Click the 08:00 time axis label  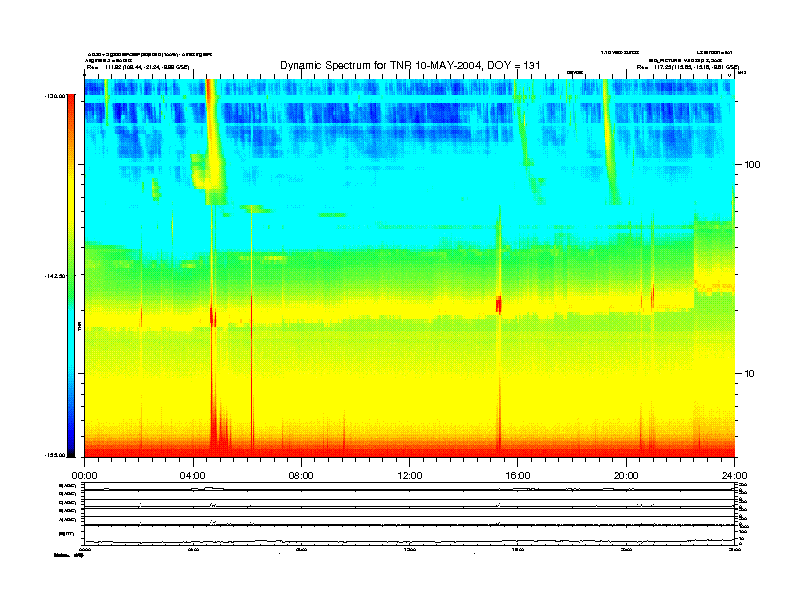tap(301, 476)
